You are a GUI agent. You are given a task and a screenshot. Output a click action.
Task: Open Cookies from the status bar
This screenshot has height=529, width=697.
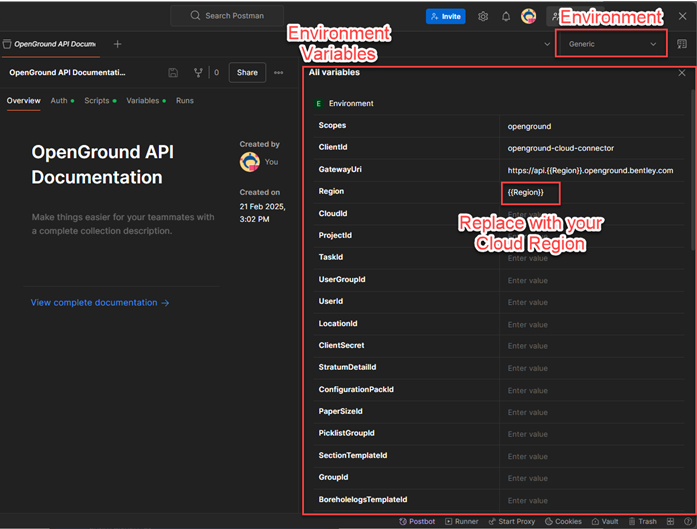[563, 521]
